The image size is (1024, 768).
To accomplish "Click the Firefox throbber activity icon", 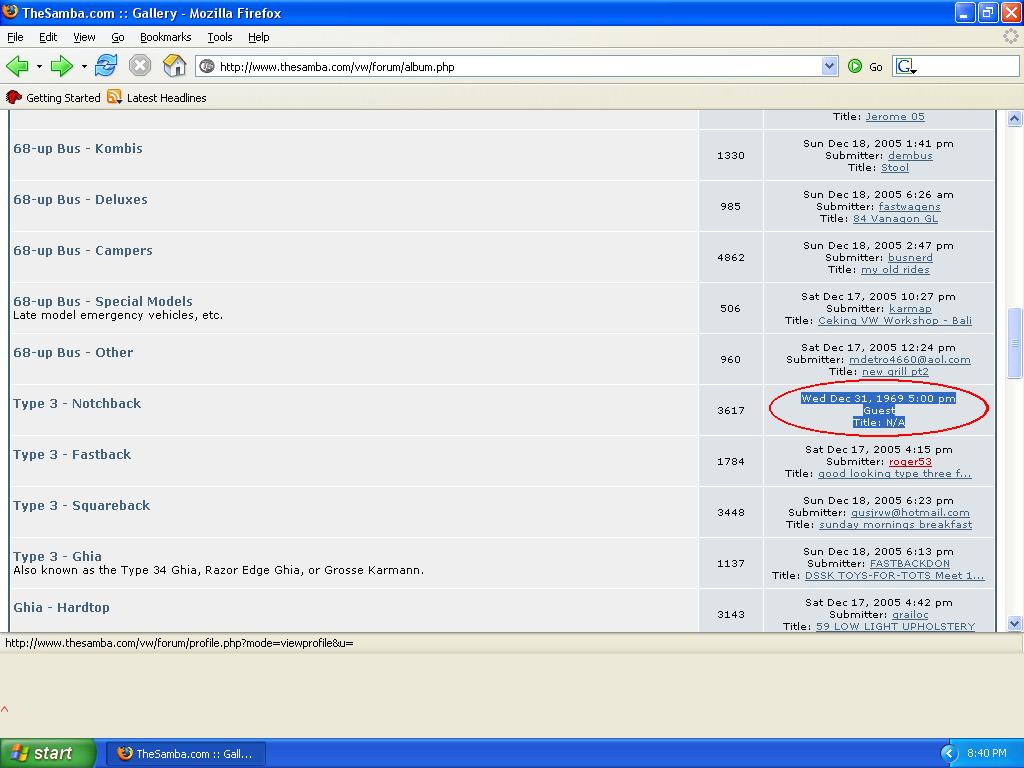I will point(1010,37).
